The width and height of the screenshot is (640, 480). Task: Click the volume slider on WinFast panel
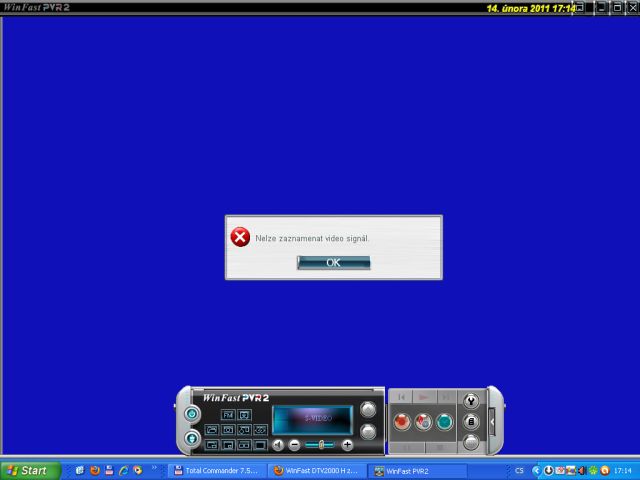click(x=320, y=445)
